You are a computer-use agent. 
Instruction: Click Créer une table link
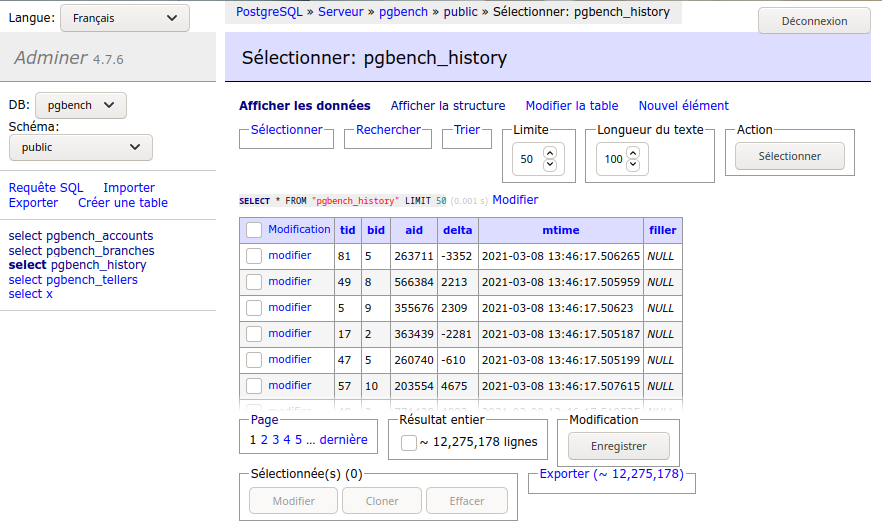[123, 203]
